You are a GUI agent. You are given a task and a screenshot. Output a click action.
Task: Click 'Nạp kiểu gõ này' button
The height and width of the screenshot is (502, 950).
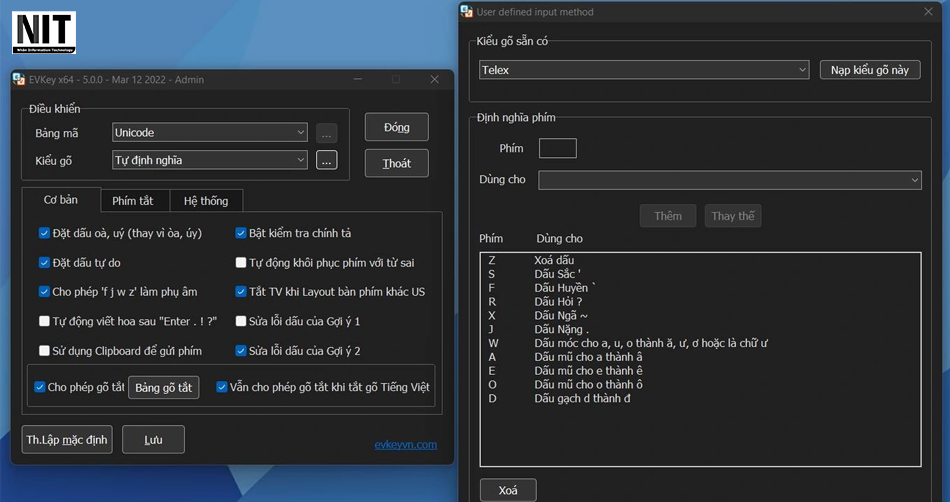(x=870, y=70)
